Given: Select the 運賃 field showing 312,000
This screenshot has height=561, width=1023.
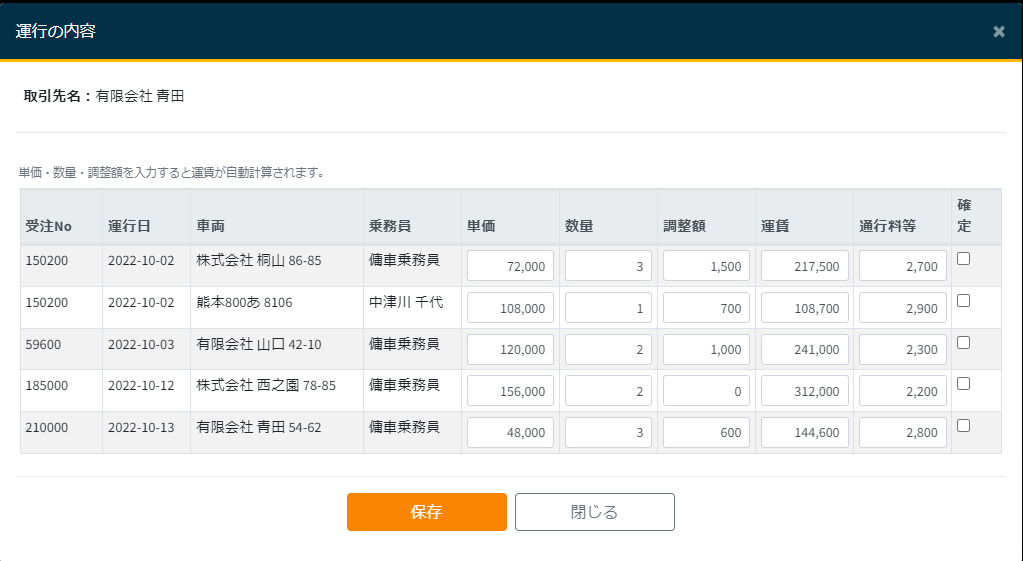Looking at the screenshot, I should coord(804,392).
